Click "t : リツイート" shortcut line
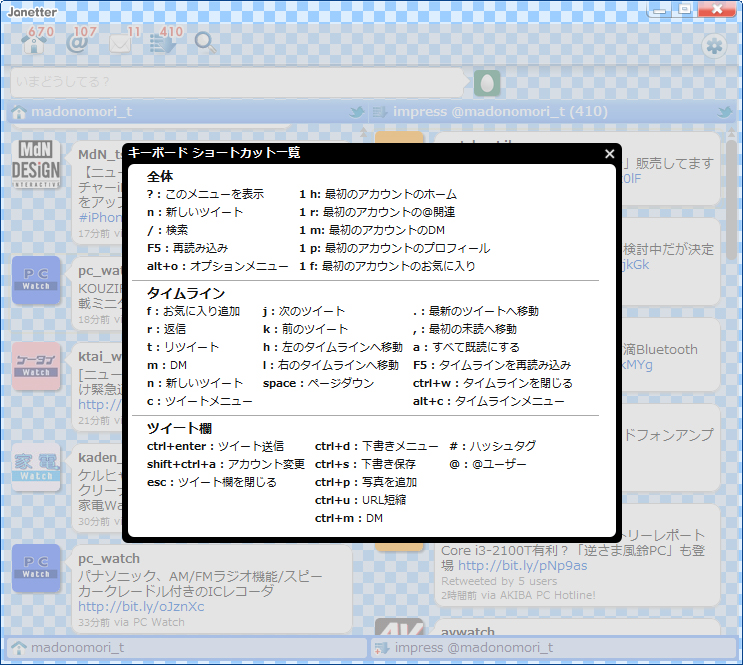The height and width of the screenshot is (665, 743). point(182,347)
